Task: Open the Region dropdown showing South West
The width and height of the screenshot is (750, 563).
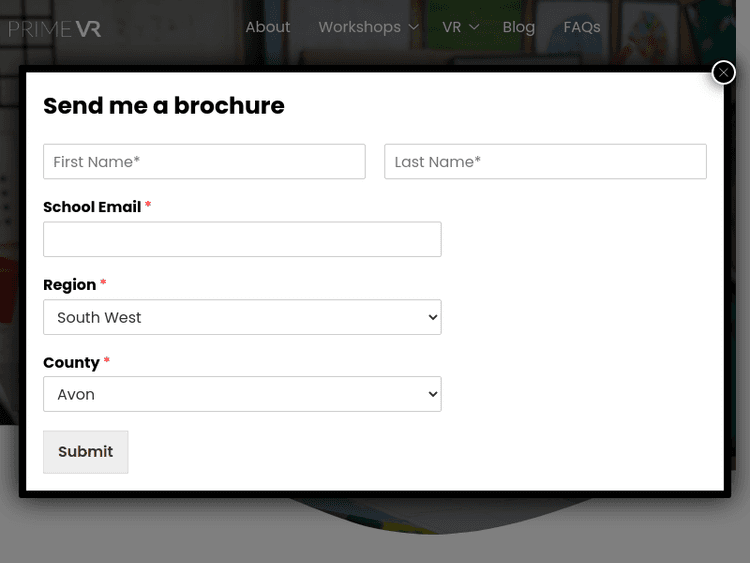Action: pos(242,317)
